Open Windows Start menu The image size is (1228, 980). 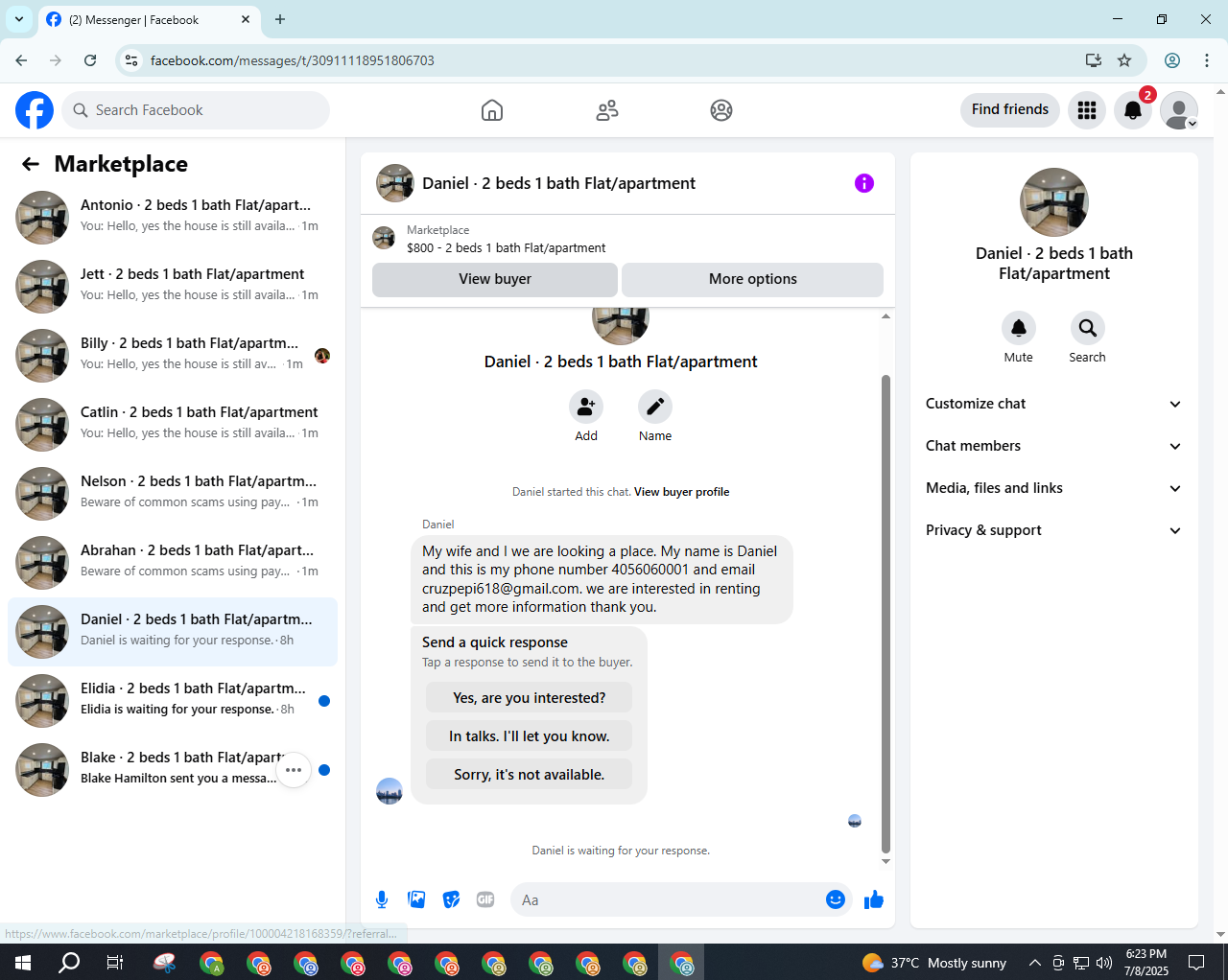point(23,962)
